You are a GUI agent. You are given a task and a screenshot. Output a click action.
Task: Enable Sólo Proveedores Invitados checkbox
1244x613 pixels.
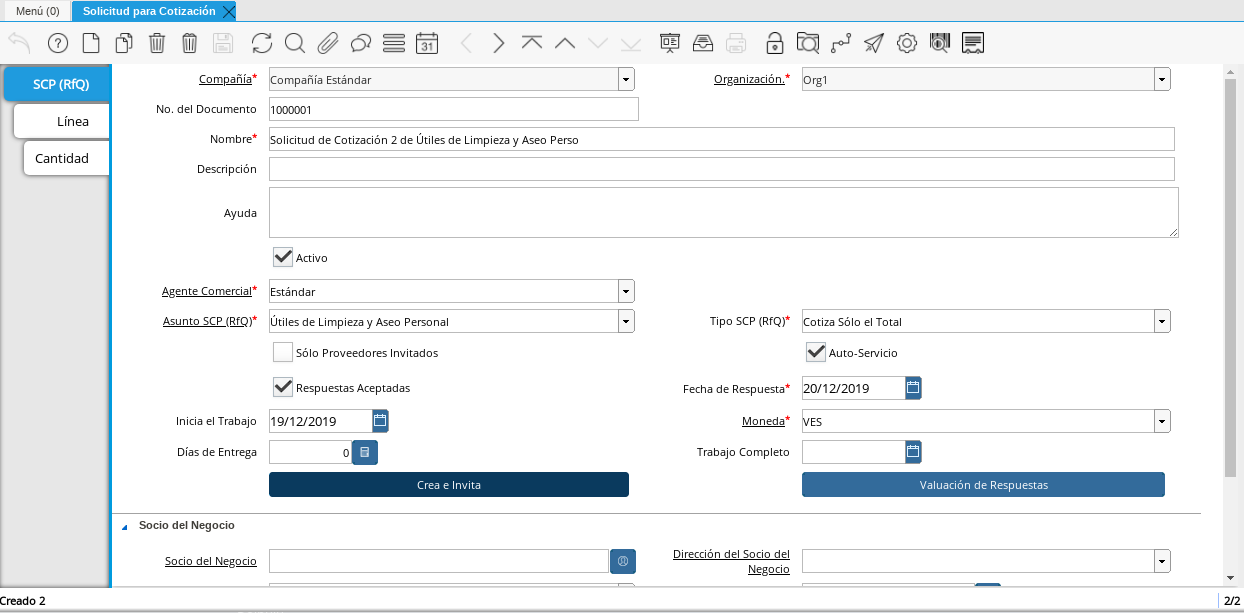click(283, 353)
